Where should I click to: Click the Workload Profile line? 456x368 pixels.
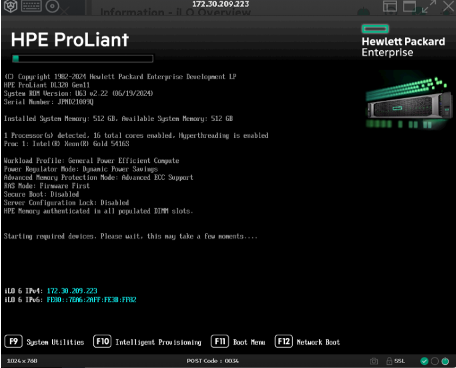click(x=91, y=160)
